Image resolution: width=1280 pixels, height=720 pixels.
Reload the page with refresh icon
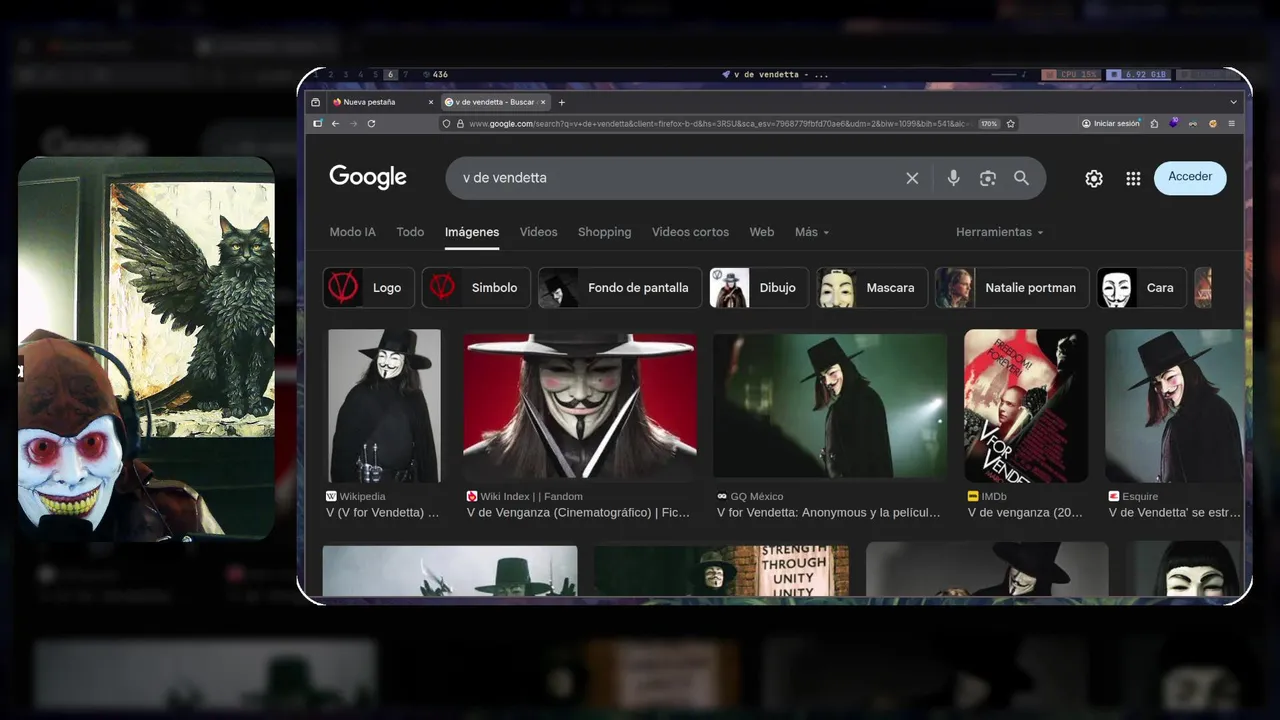point(371,124)
